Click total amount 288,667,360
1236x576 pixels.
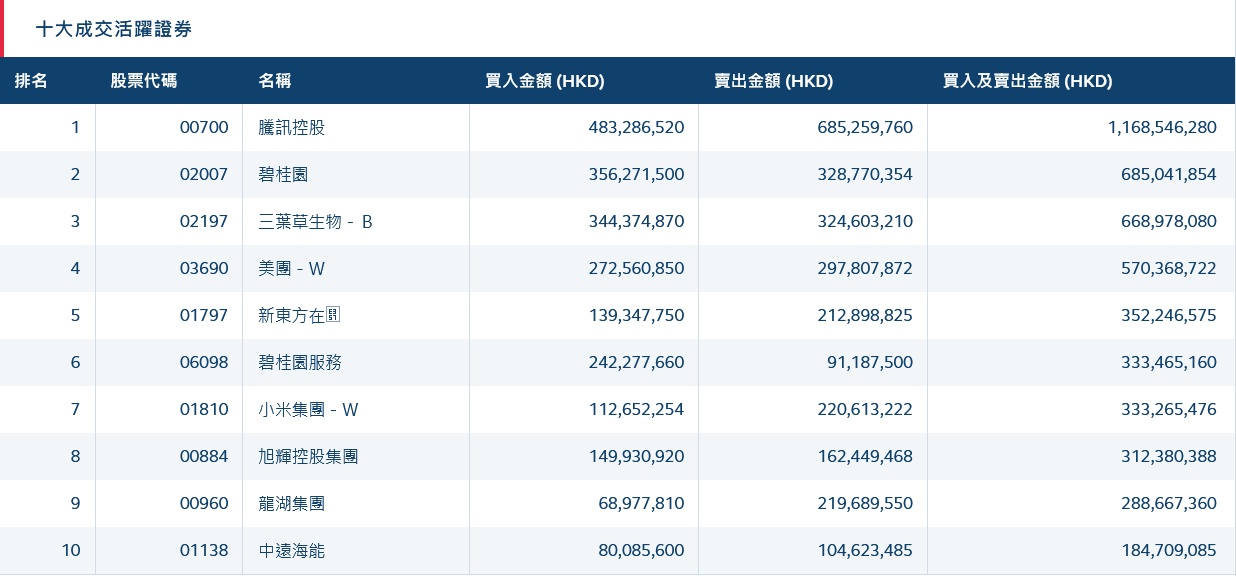coord(1169,504)
